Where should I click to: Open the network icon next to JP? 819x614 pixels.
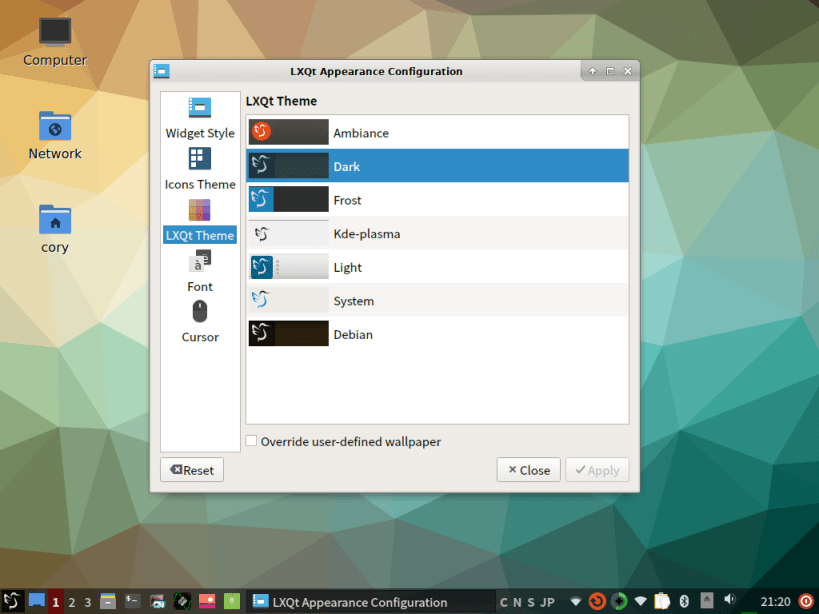(x=576, y=601)
